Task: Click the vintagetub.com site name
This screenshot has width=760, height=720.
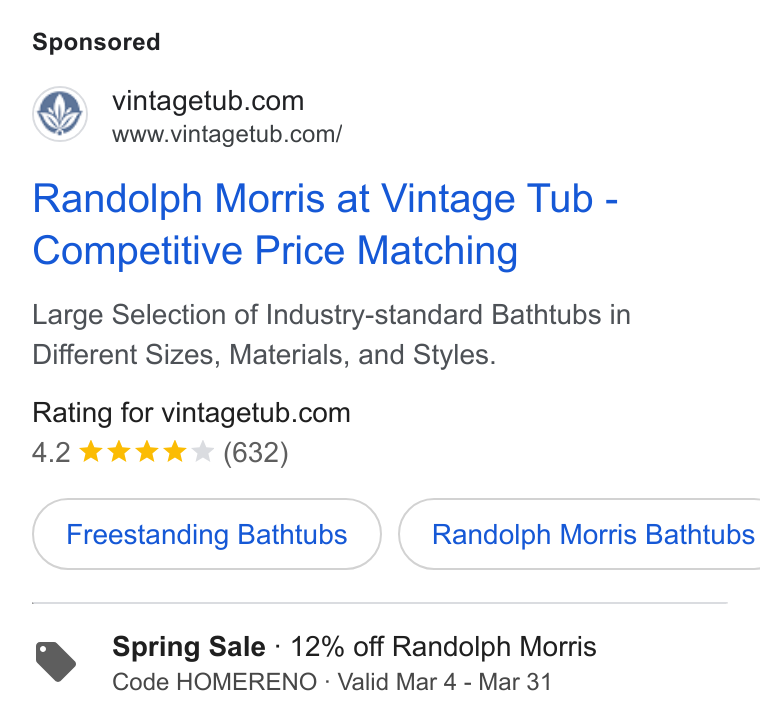Action: (208, 101)
